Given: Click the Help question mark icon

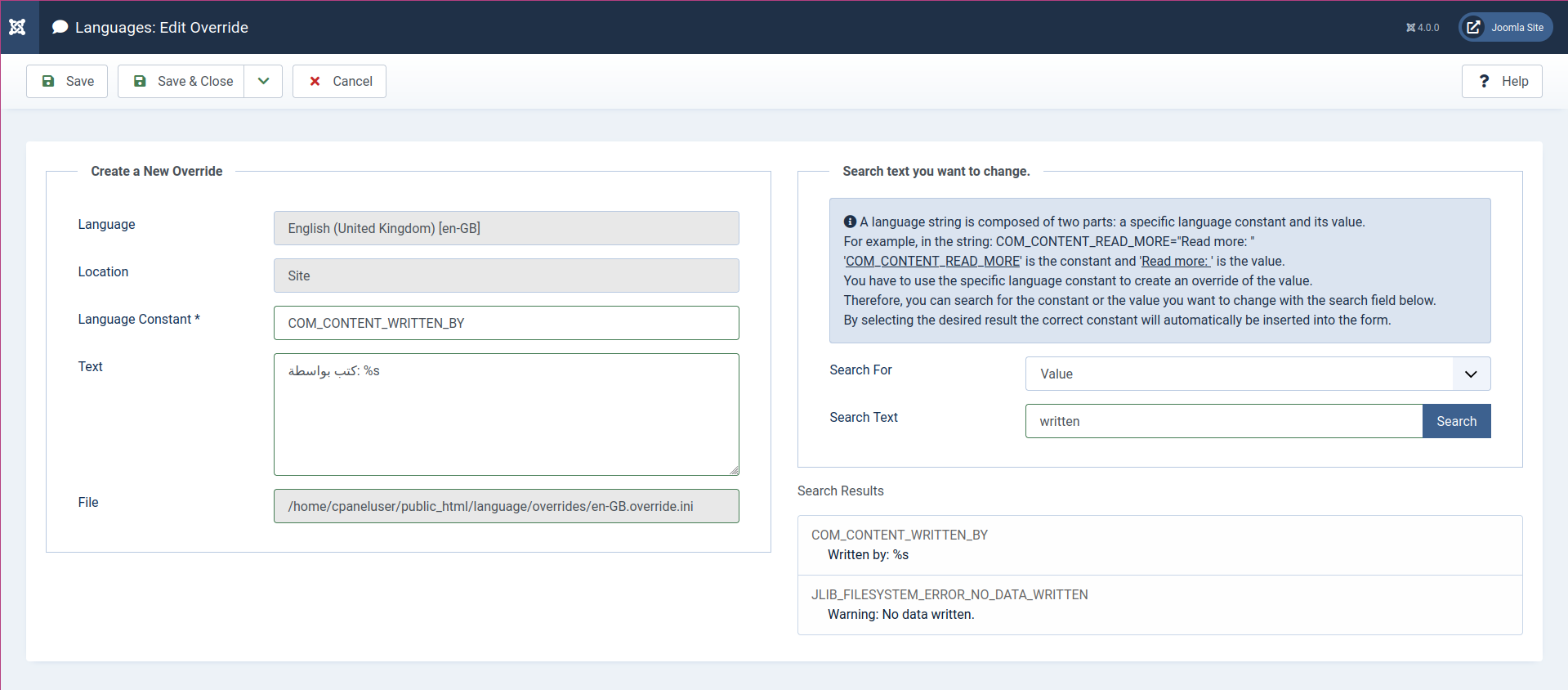Looking at the screenshot, I should [1484, 81].
